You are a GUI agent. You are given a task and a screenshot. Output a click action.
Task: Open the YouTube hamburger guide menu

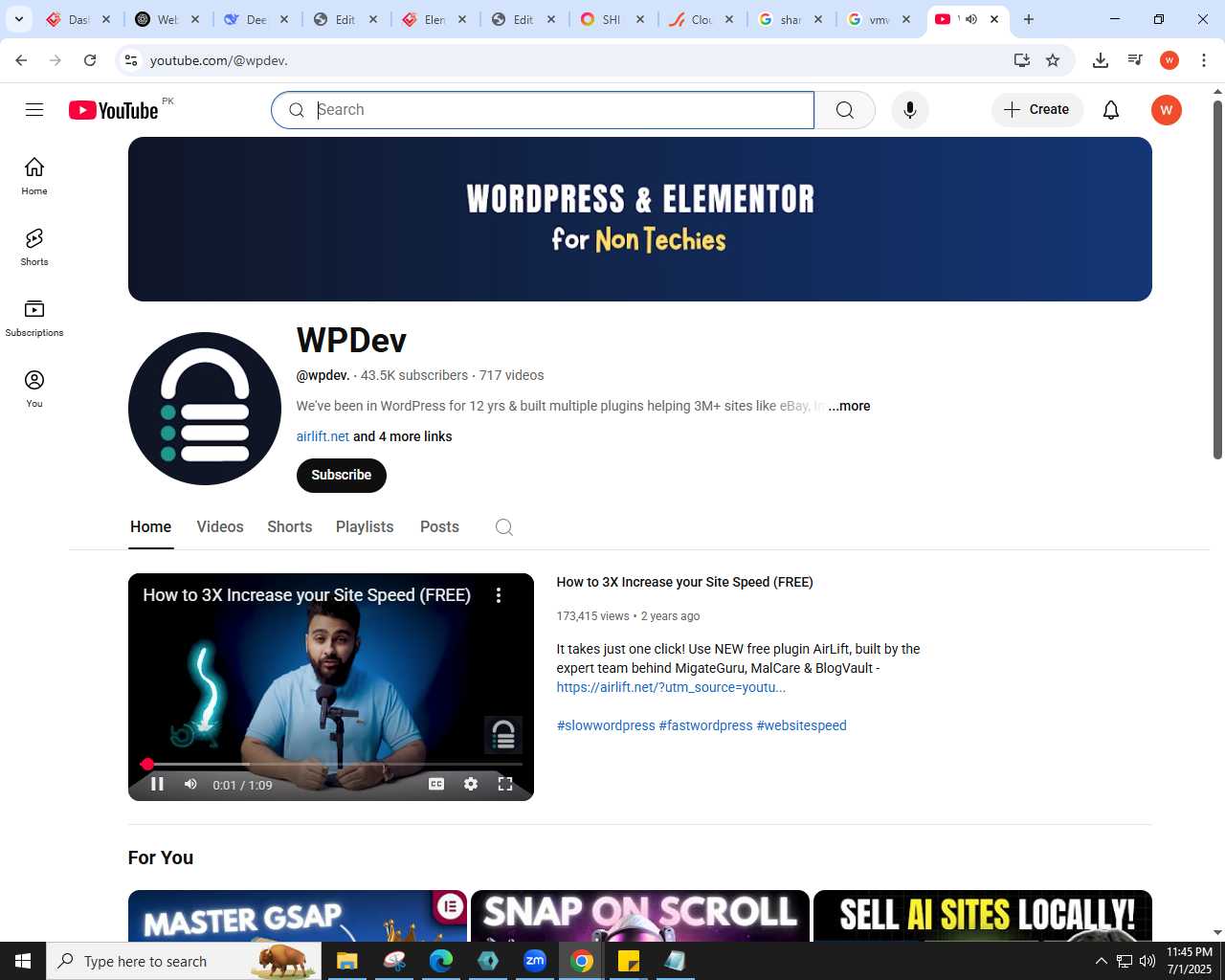(x=34, y=109)
